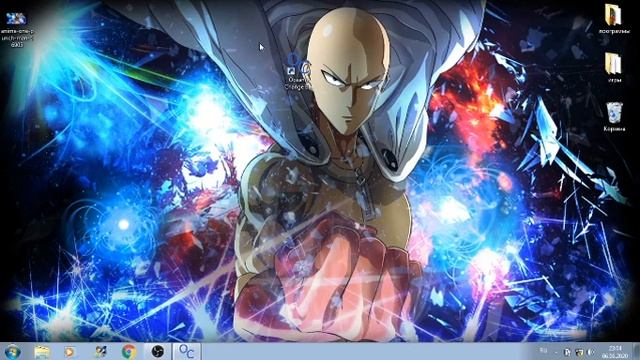
Task: Select the anime image file on desktop
Action: click(16, 29)
